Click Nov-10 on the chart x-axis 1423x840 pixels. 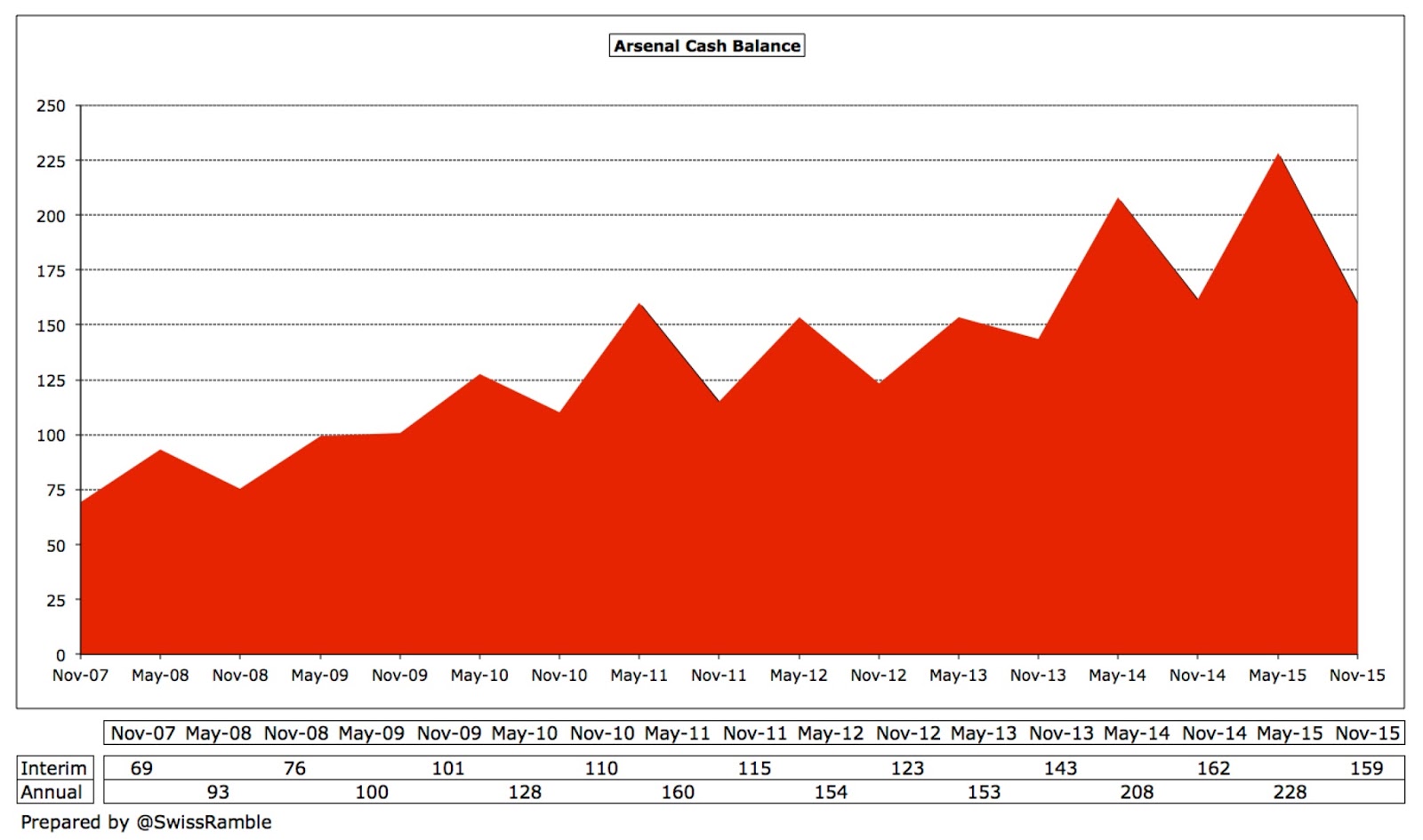pyautogui.click(x=559, y=676)
